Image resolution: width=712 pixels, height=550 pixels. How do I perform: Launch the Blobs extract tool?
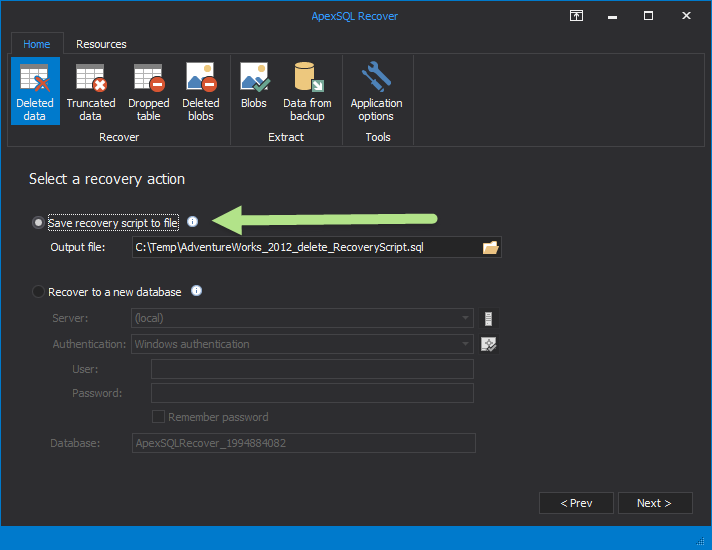pyautogui.click(x=254, y=85)
